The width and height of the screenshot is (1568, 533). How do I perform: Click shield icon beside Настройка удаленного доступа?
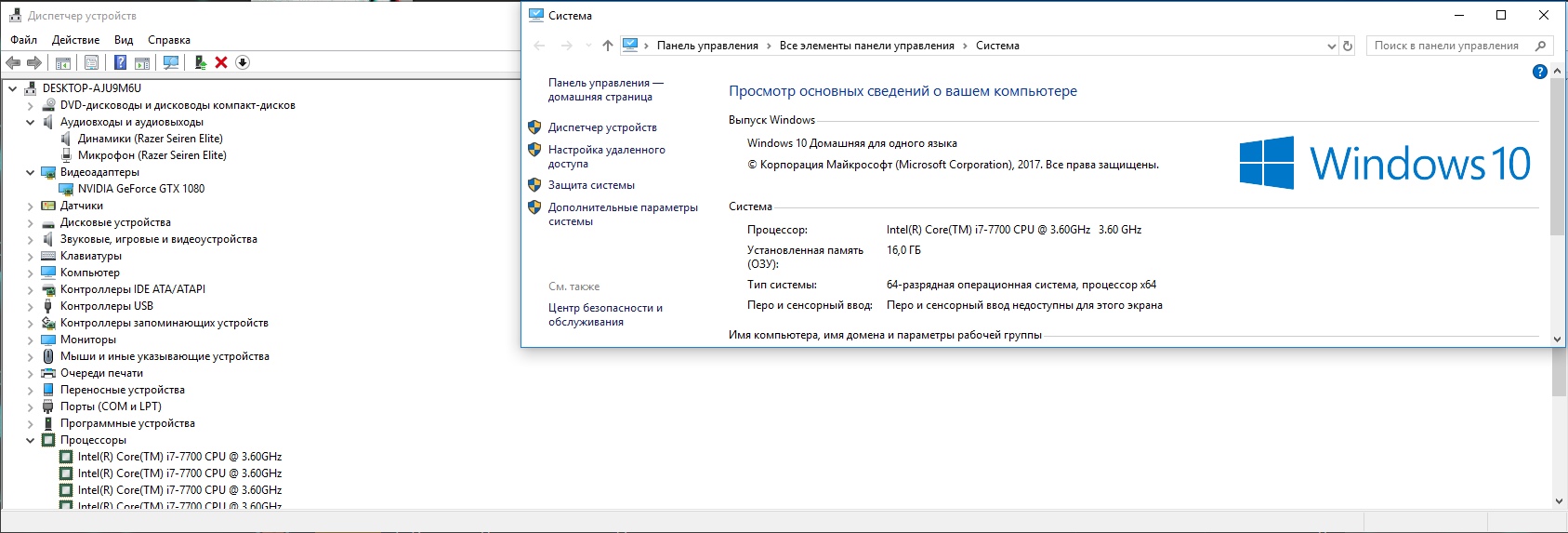534,149
